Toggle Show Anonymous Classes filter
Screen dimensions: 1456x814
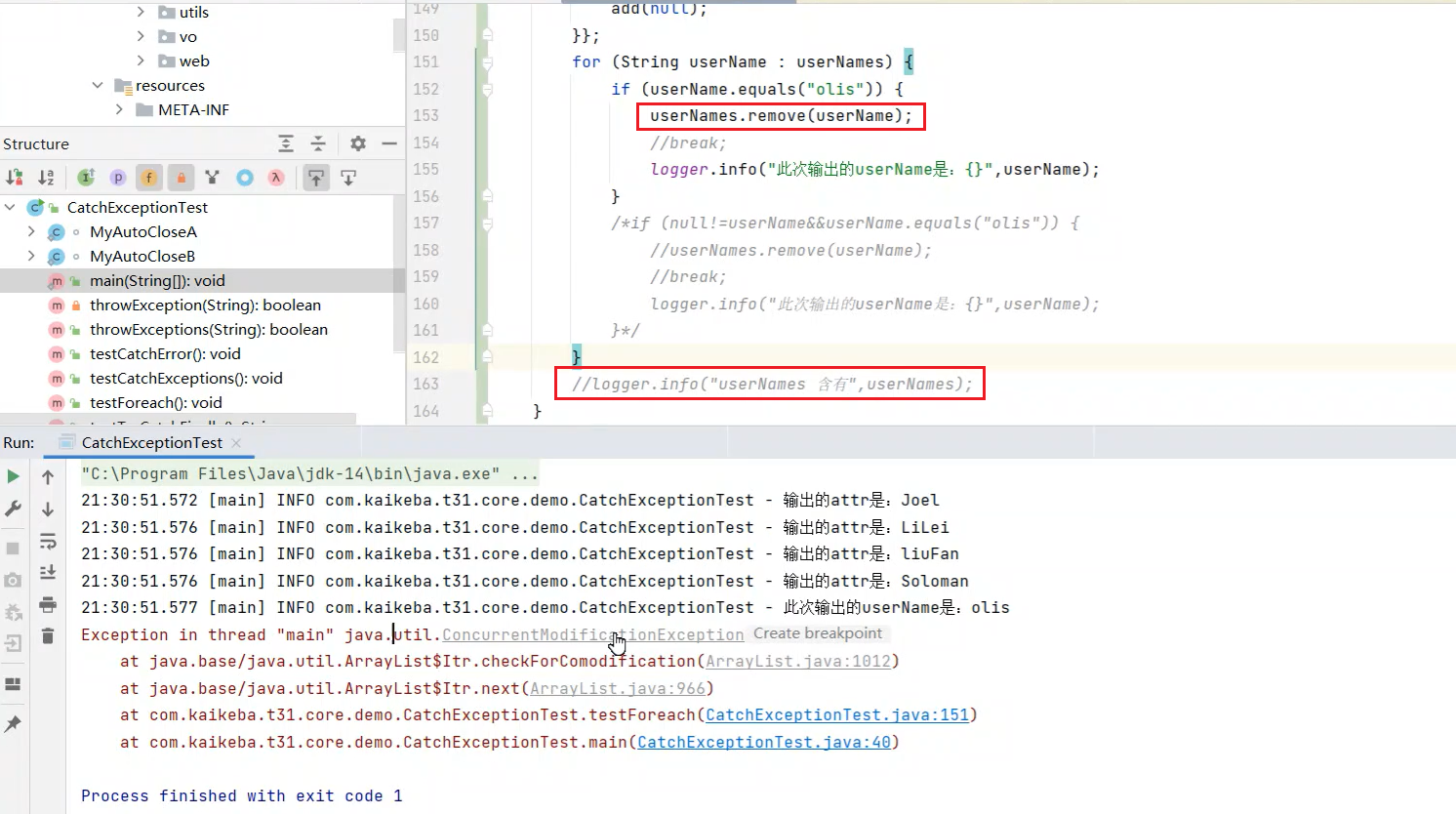click(x=245, y=178)
